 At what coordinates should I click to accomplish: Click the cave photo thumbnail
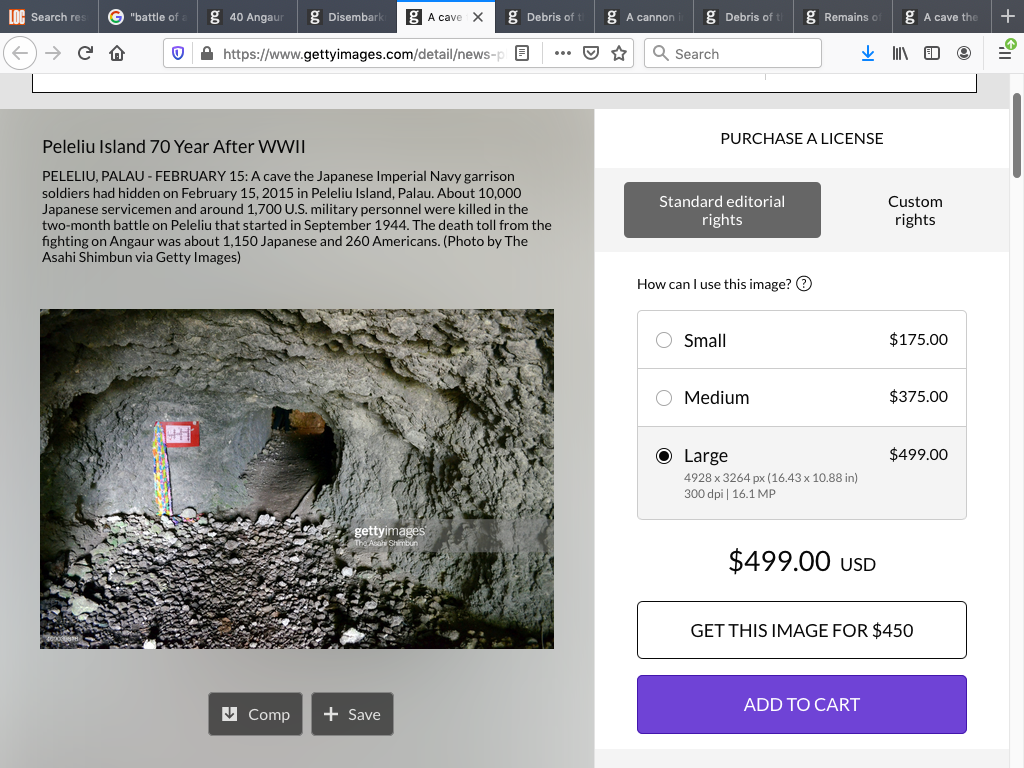(297, 478)
